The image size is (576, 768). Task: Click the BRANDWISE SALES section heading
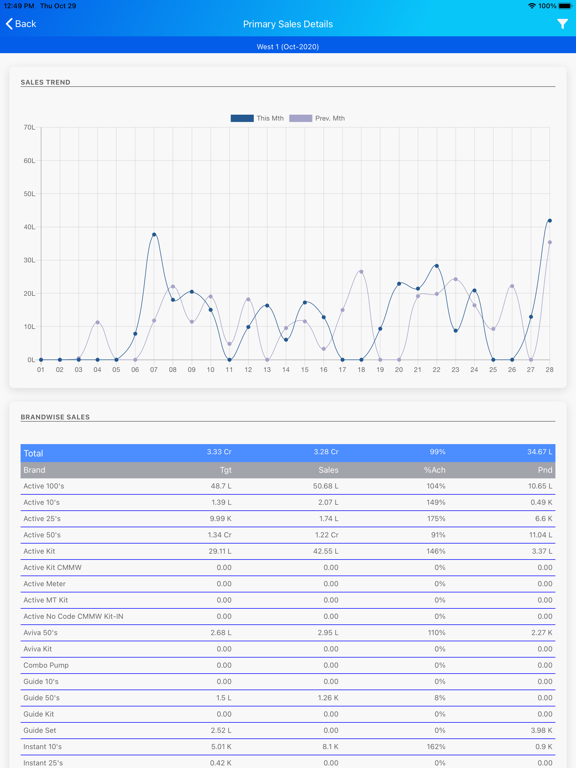(x=55, y=417)
